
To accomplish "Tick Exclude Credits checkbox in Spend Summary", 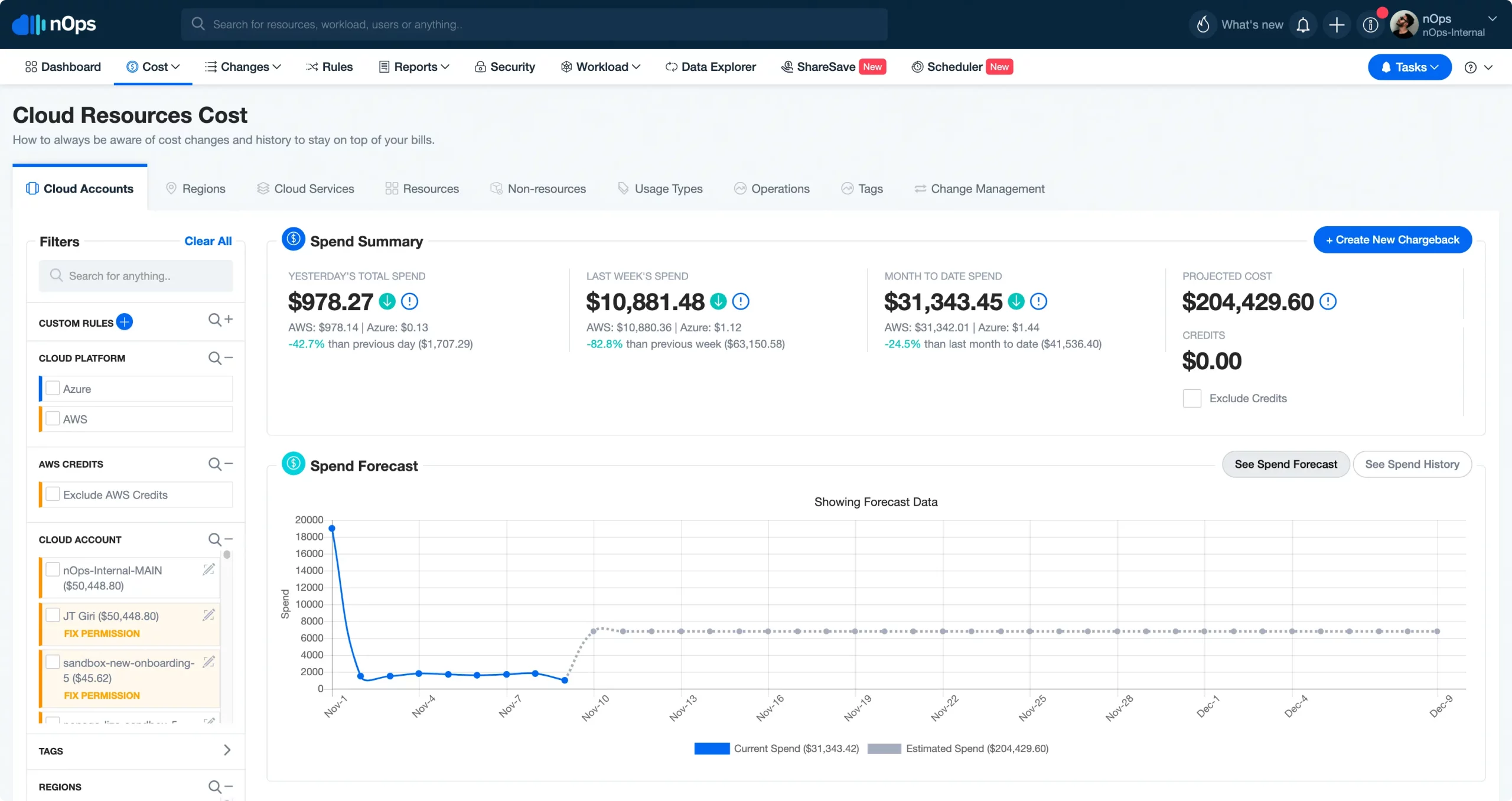I will click(1192, 398).
